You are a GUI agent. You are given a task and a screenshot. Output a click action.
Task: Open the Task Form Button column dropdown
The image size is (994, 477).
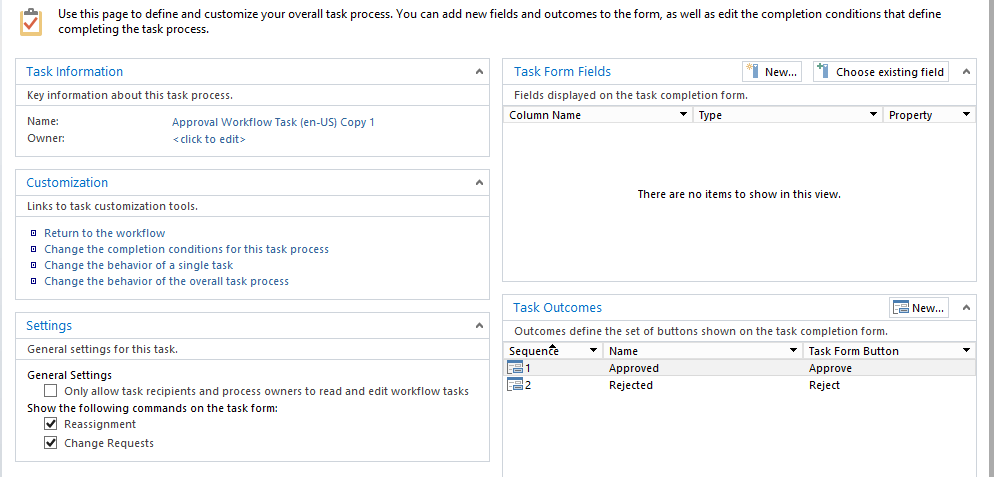point(966,350)
